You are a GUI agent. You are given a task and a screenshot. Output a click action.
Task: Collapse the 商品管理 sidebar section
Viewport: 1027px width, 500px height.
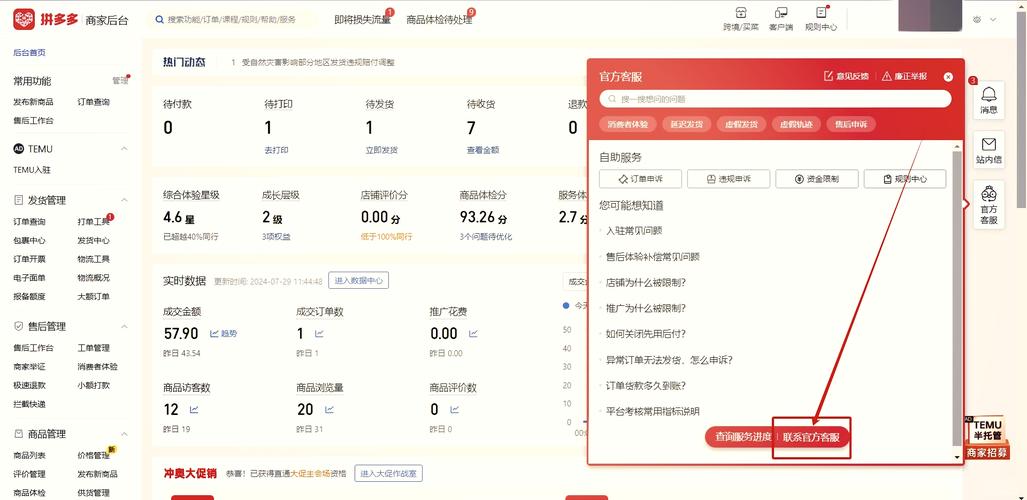124,434
